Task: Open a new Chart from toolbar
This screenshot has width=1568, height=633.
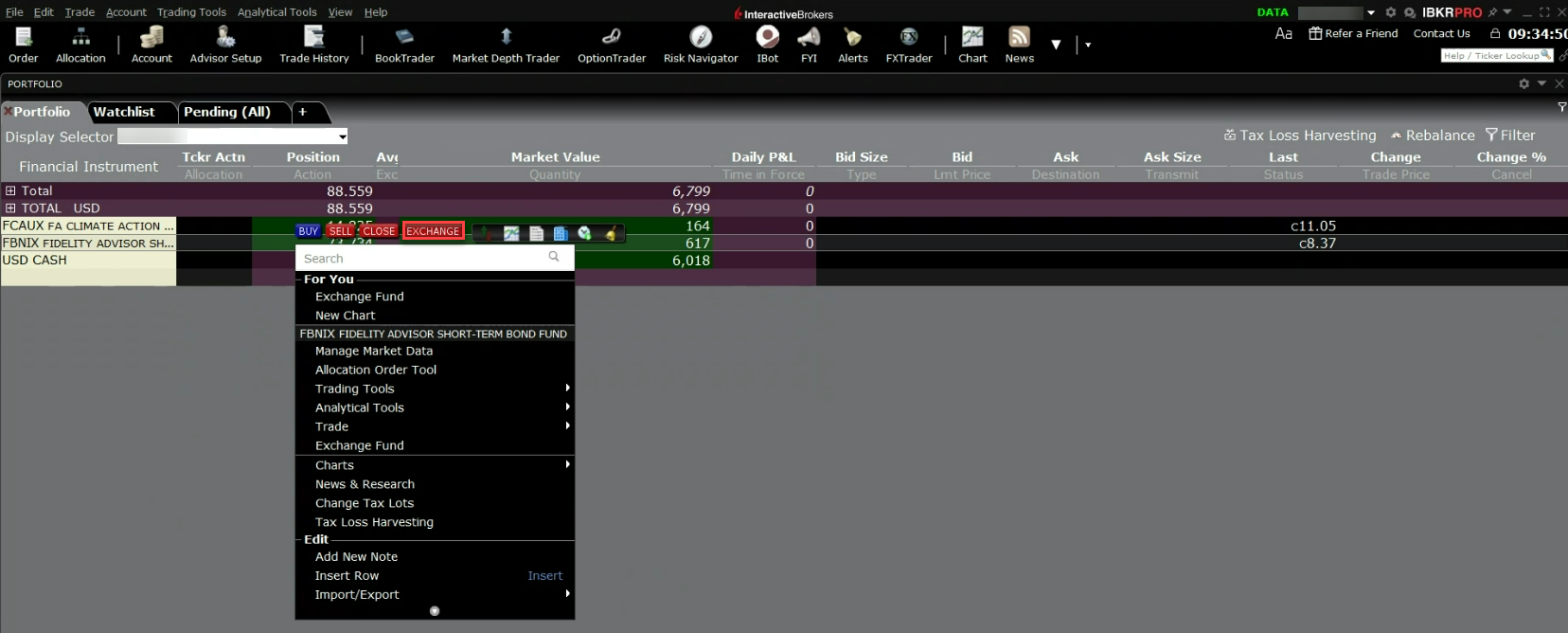Action: [x=972, y=45]
